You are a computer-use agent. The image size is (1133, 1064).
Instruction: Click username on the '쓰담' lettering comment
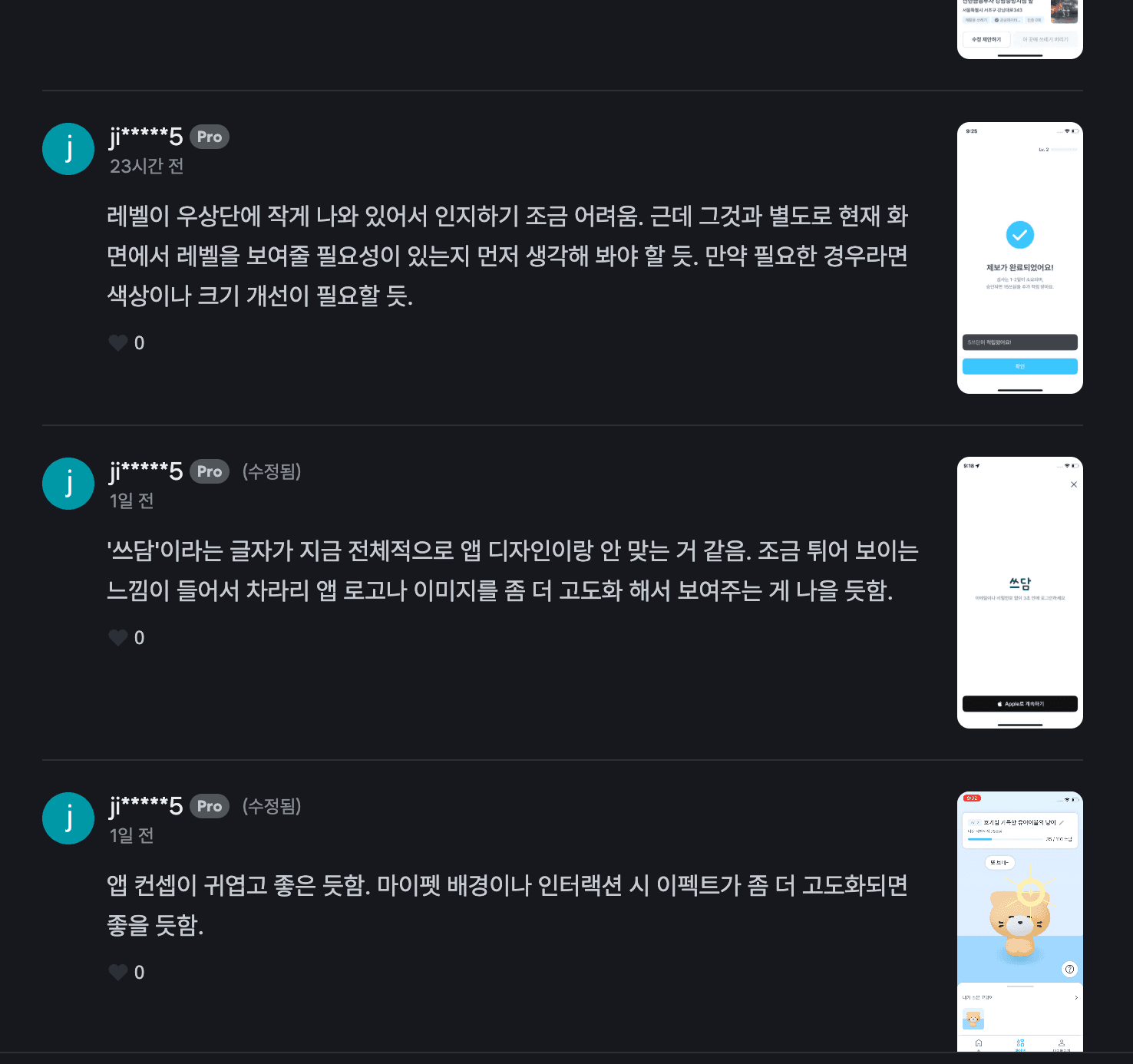[x=146, y=471]
